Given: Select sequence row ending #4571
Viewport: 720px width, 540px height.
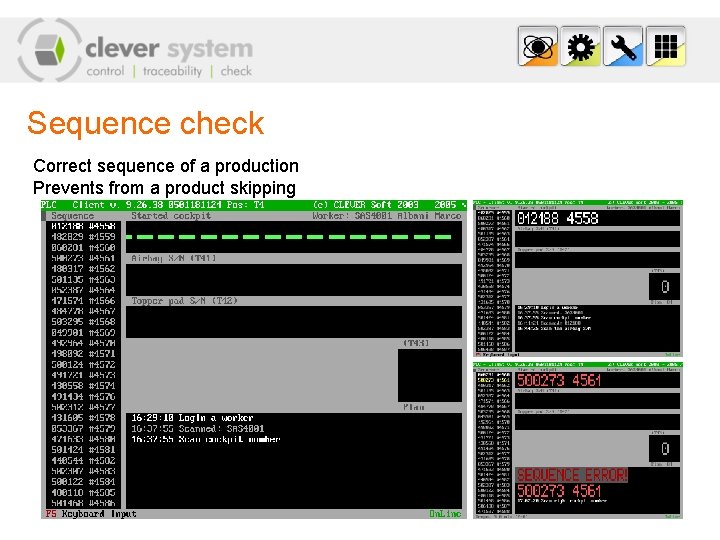Looking at the screenshot, I should point(83,354).
